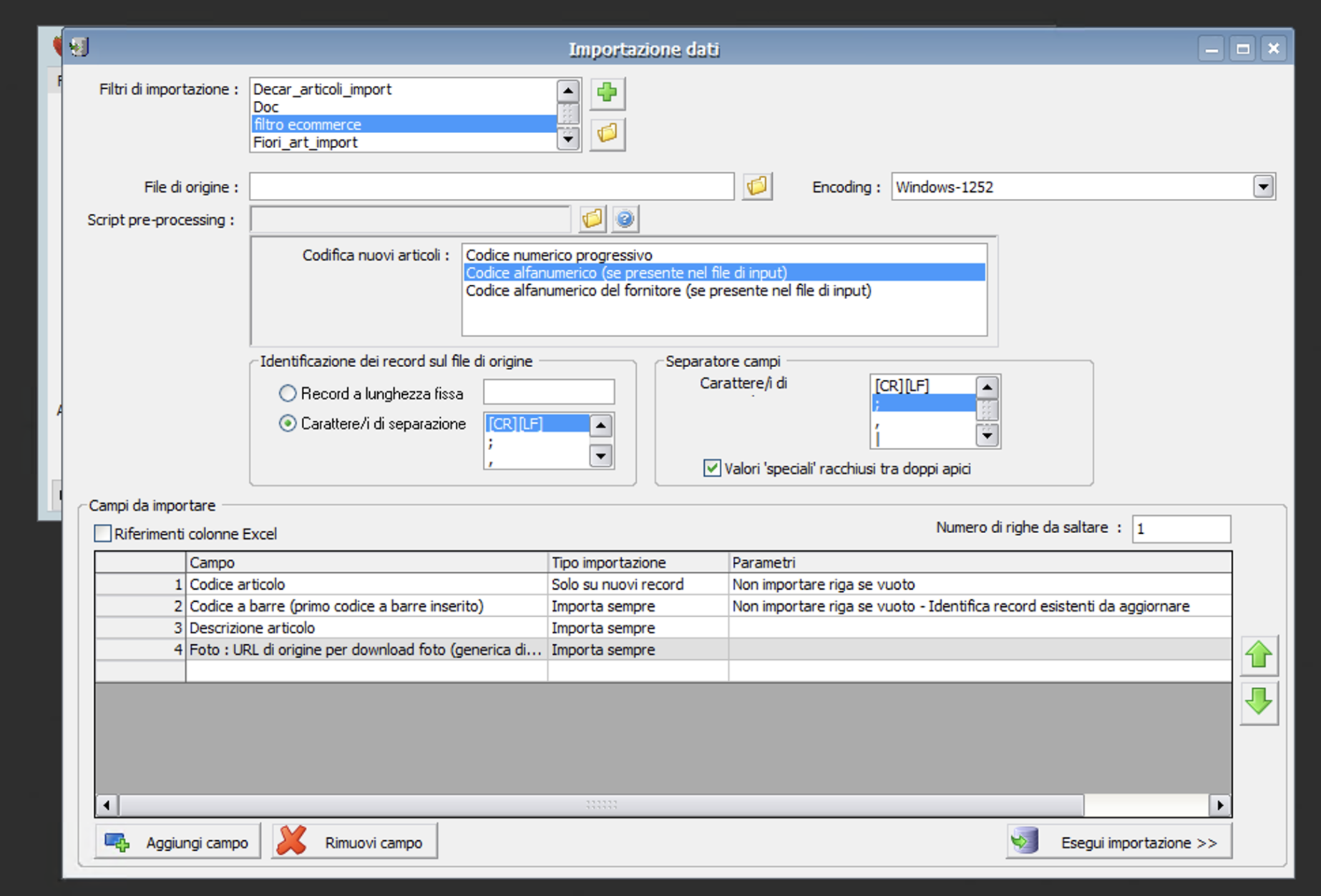Screen dimensions: 1321x896
Task: Click Importa sempre in Foto URL row
Action: pyautogui.click(x=638, y=650)
